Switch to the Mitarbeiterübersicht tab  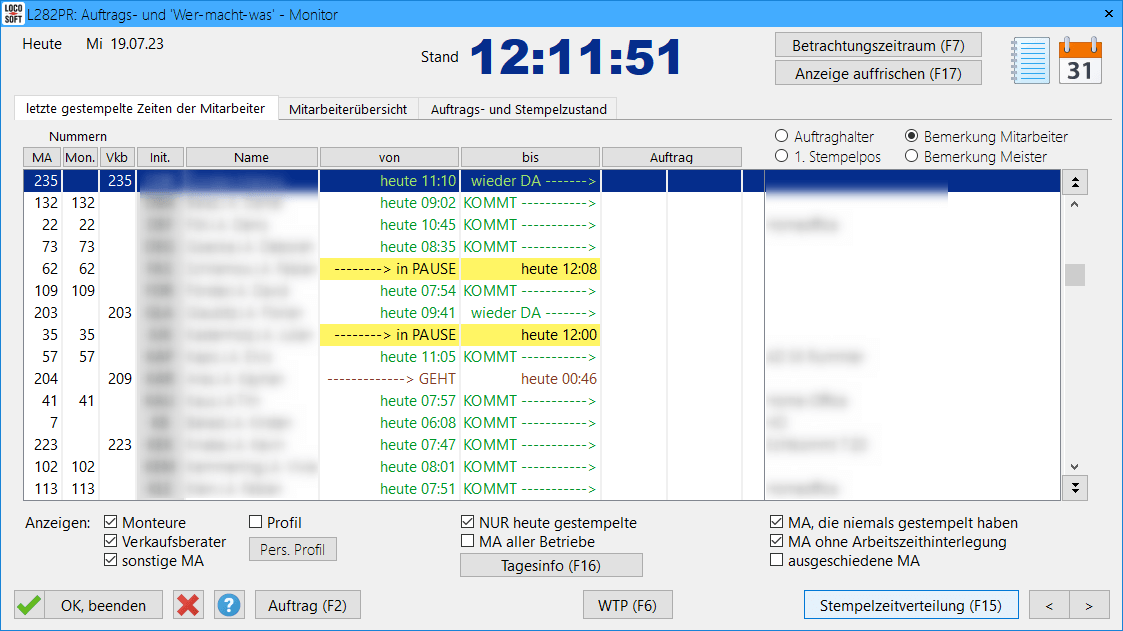click(347, 109)
